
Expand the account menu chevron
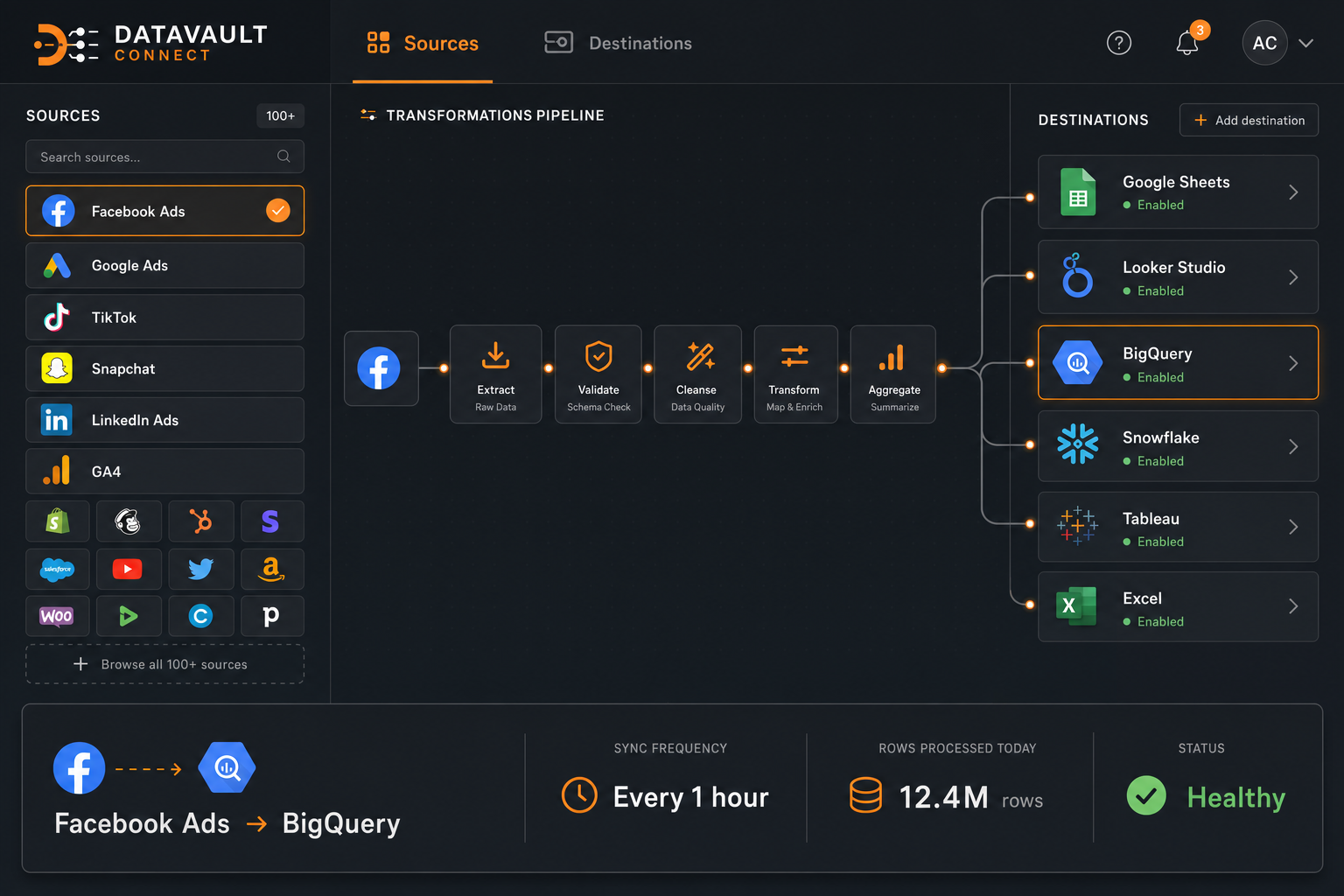(1306, 43)
